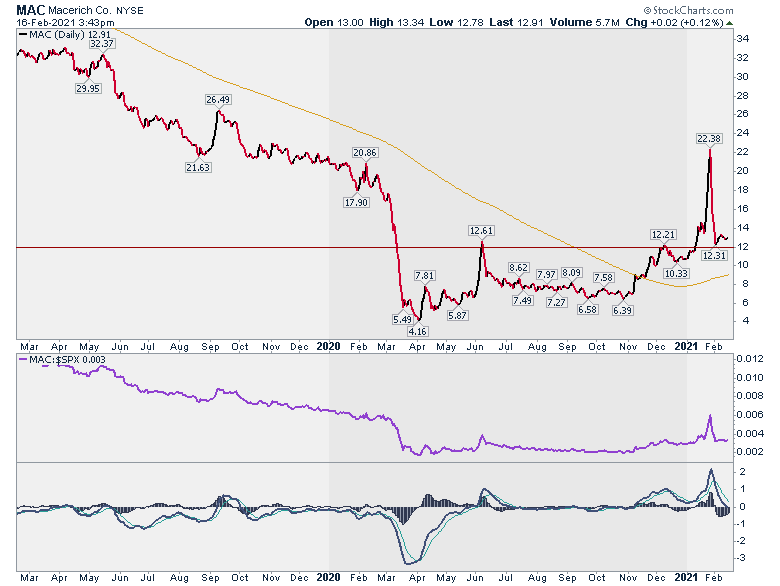780x586 pixels.
Task: Click the 7.81 price label
Action: pyautogui.click(x=425, y=276)
